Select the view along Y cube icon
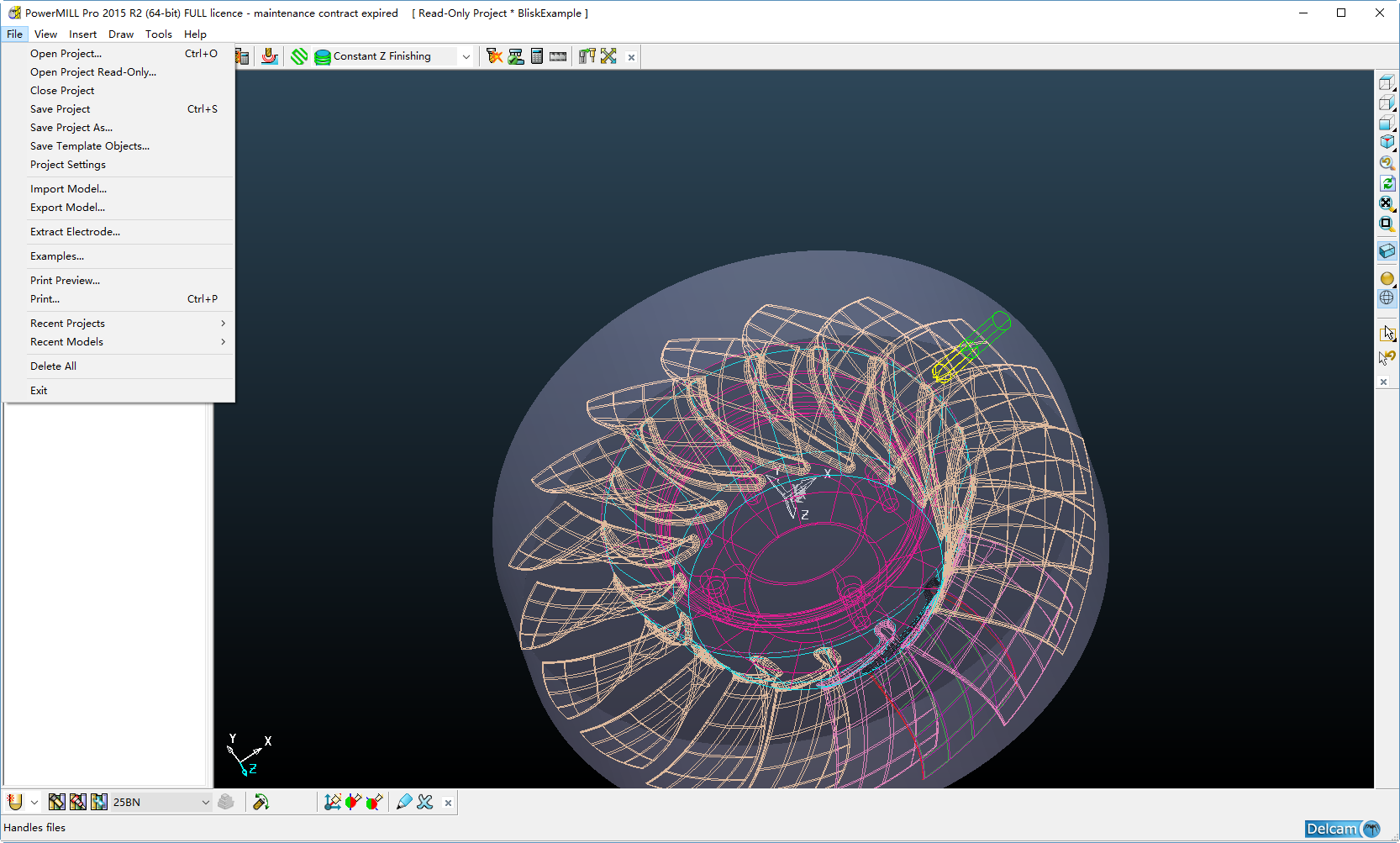This screenshot has width=1400, height=843. point(1387,103)
